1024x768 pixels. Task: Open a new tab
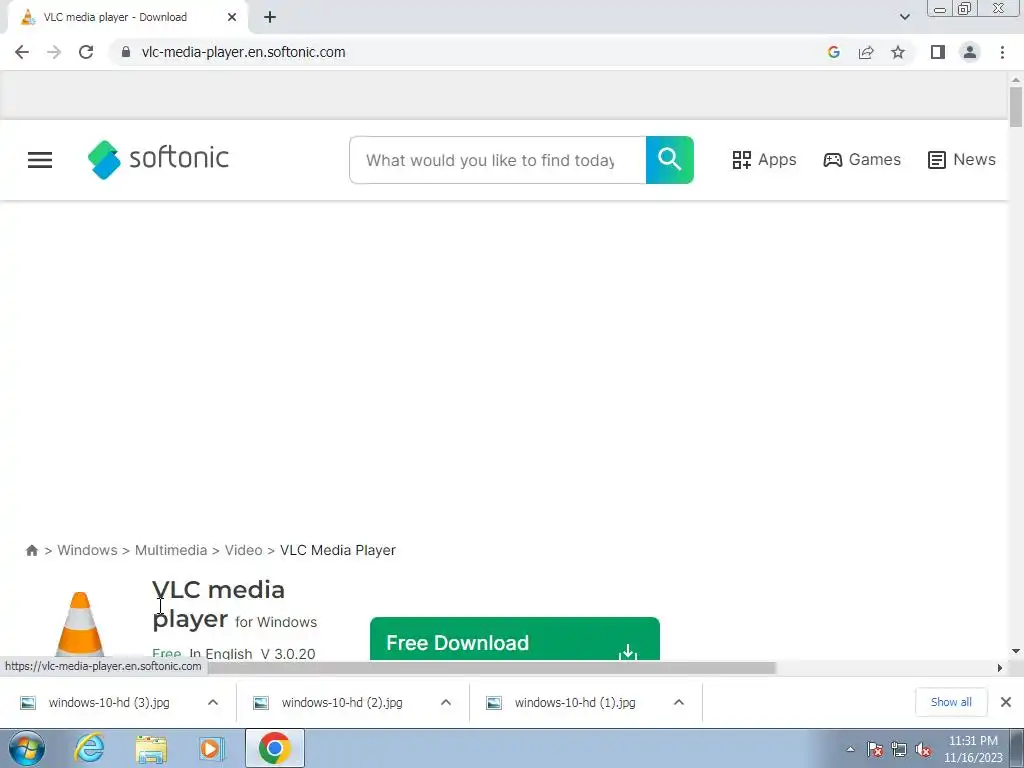click(x=270, y=18)
